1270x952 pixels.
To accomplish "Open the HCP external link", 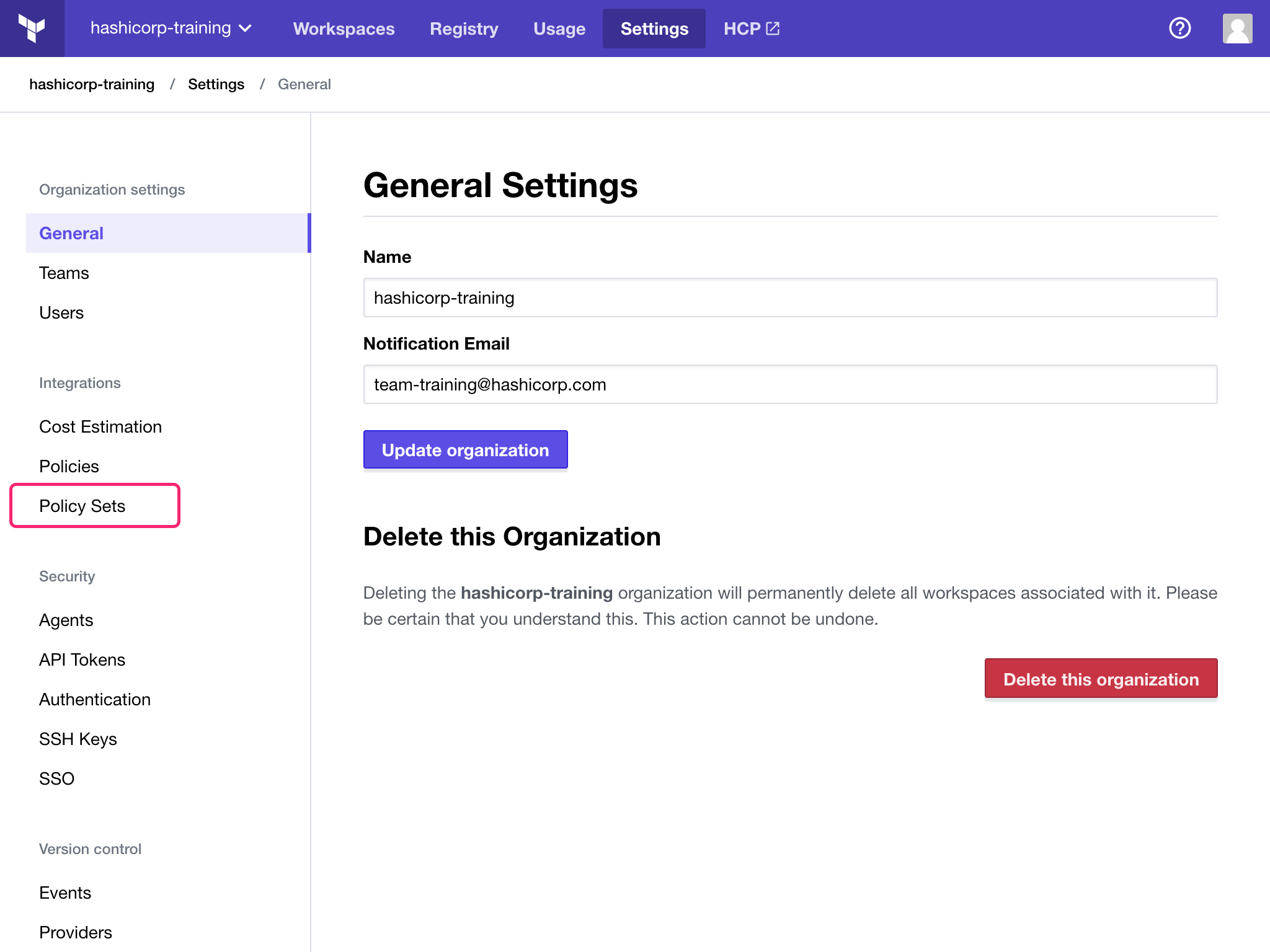I will click(x=752, y=29).
